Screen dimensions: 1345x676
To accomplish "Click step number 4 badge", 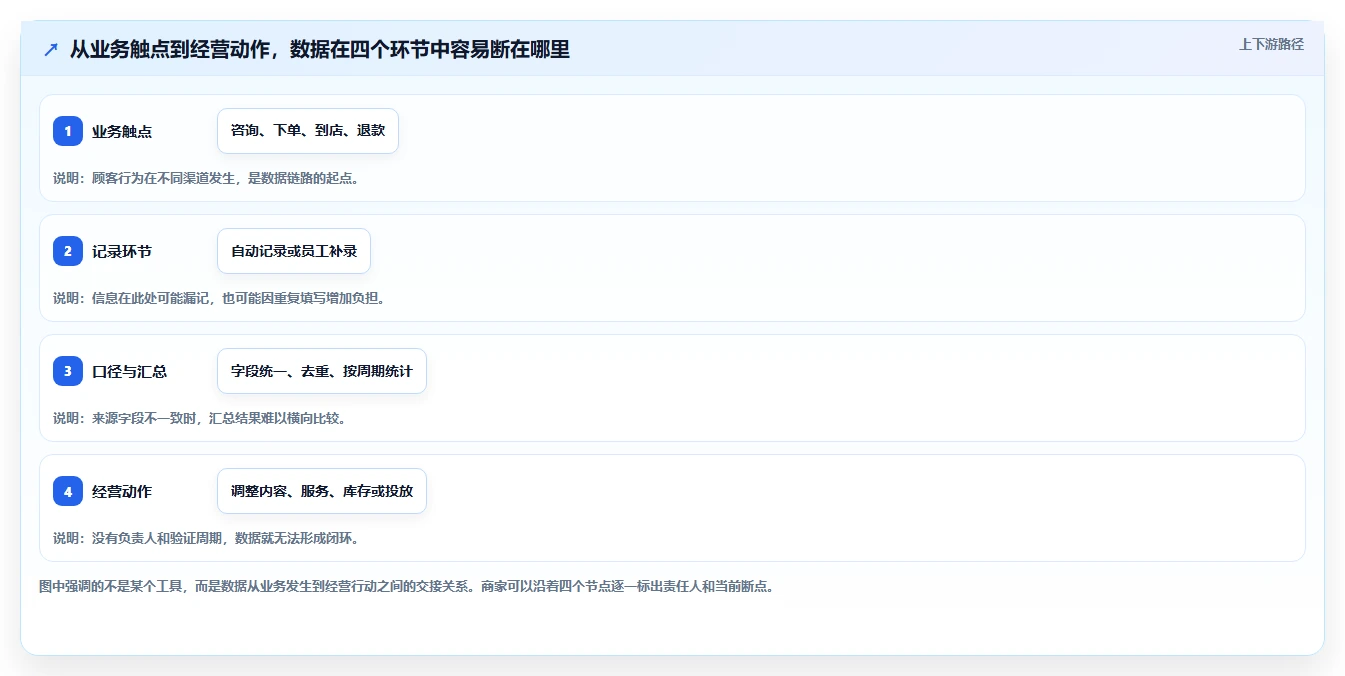I will click(68, 491).
